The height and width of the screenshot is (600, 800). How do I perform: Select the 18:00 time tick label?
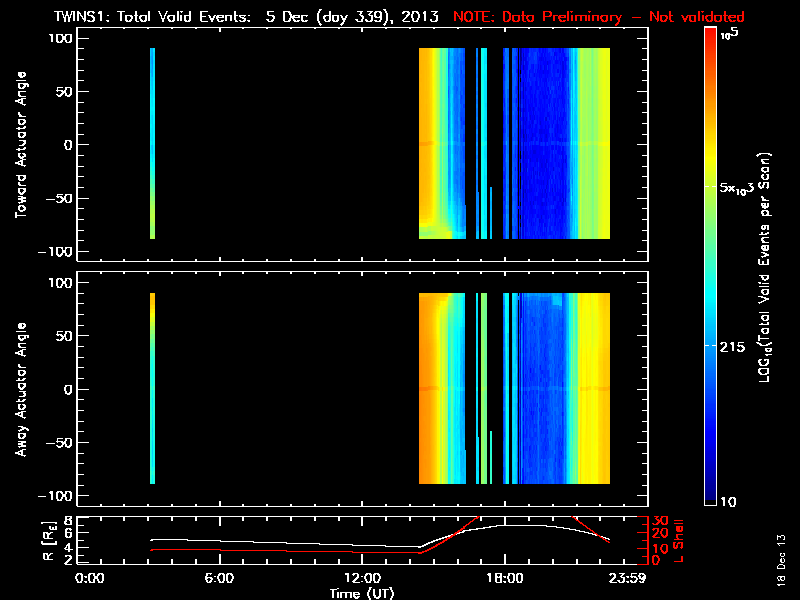click(504, 578)
